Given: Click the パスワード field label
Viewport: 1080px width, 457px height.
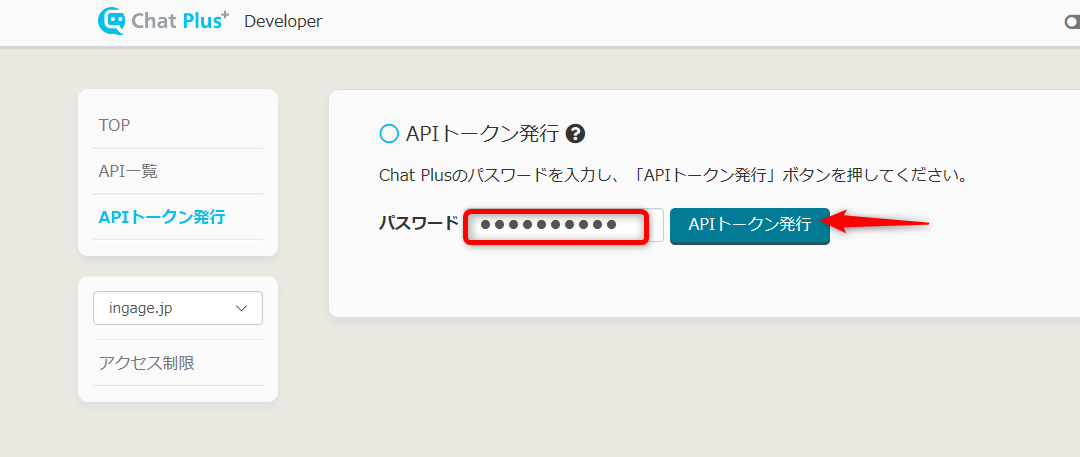Looking at the screenshot, I should click(418, 224).
